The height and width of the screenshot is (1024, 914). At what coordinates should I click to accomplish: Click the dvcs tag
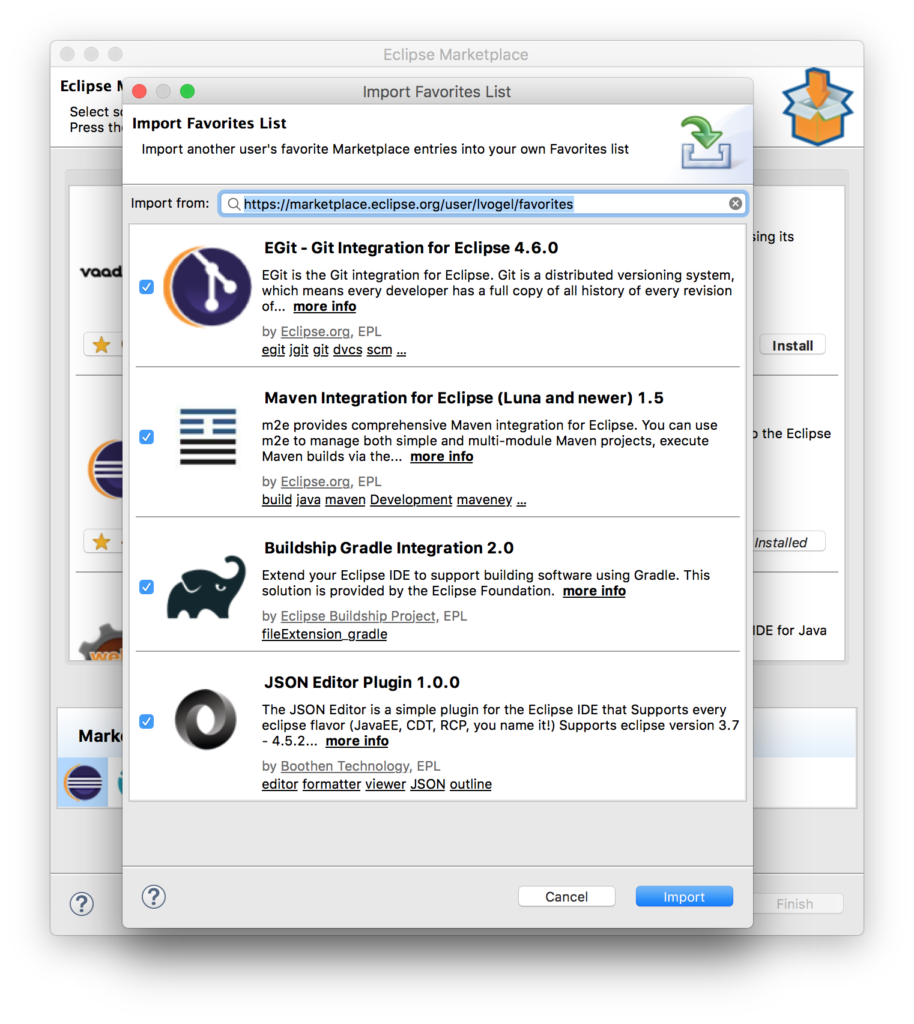click(347, 350)
